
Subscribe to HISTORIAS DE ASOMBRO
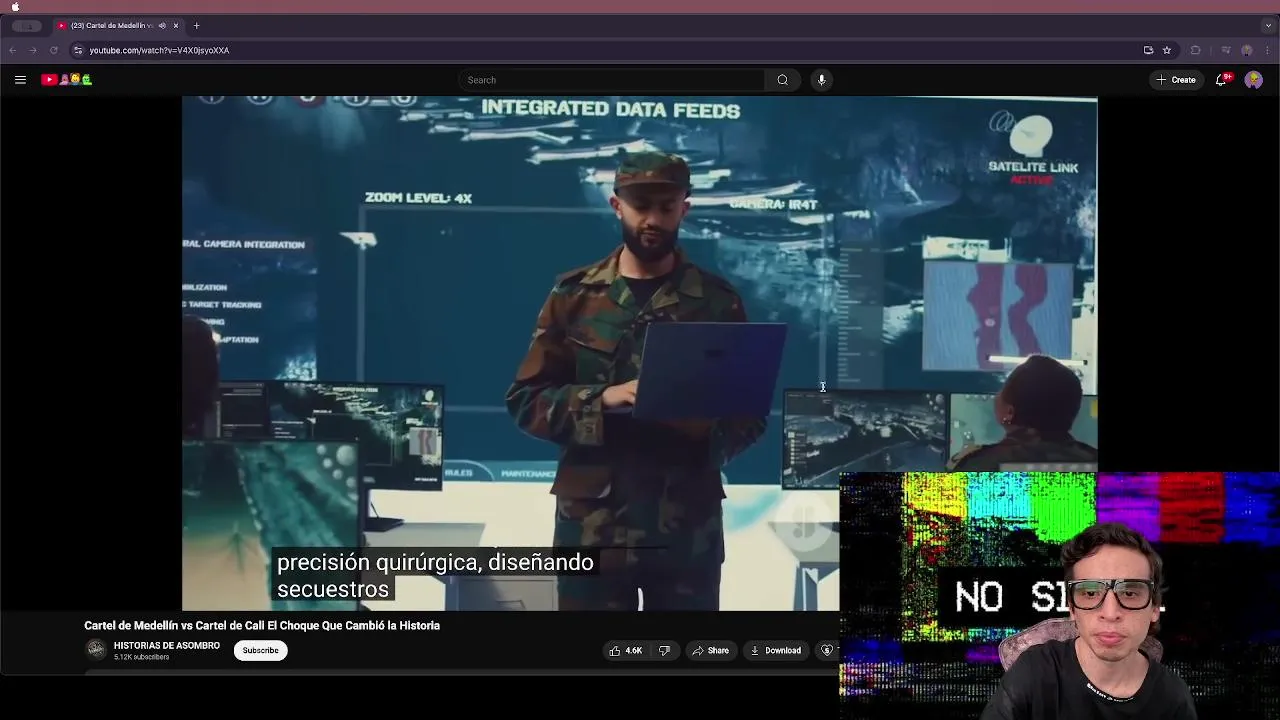click(260, 650)
